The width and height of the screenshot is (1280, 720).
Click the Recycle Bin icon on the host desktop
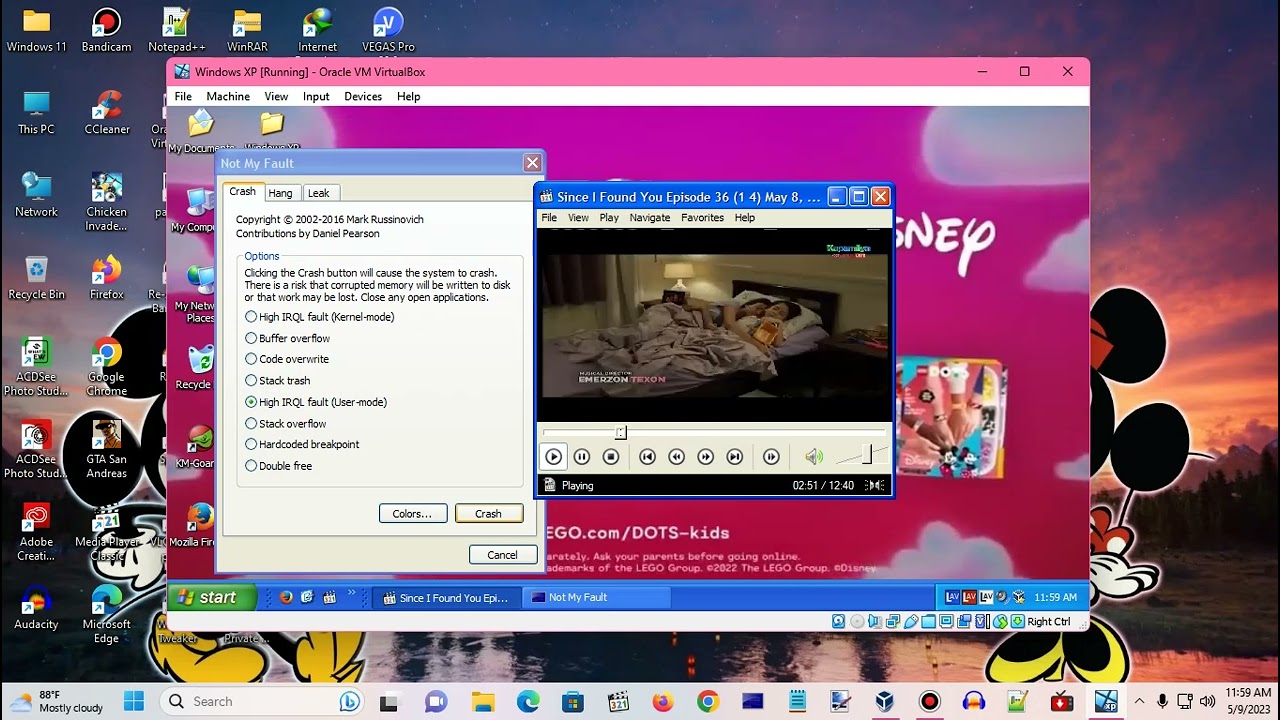(36, 277)
